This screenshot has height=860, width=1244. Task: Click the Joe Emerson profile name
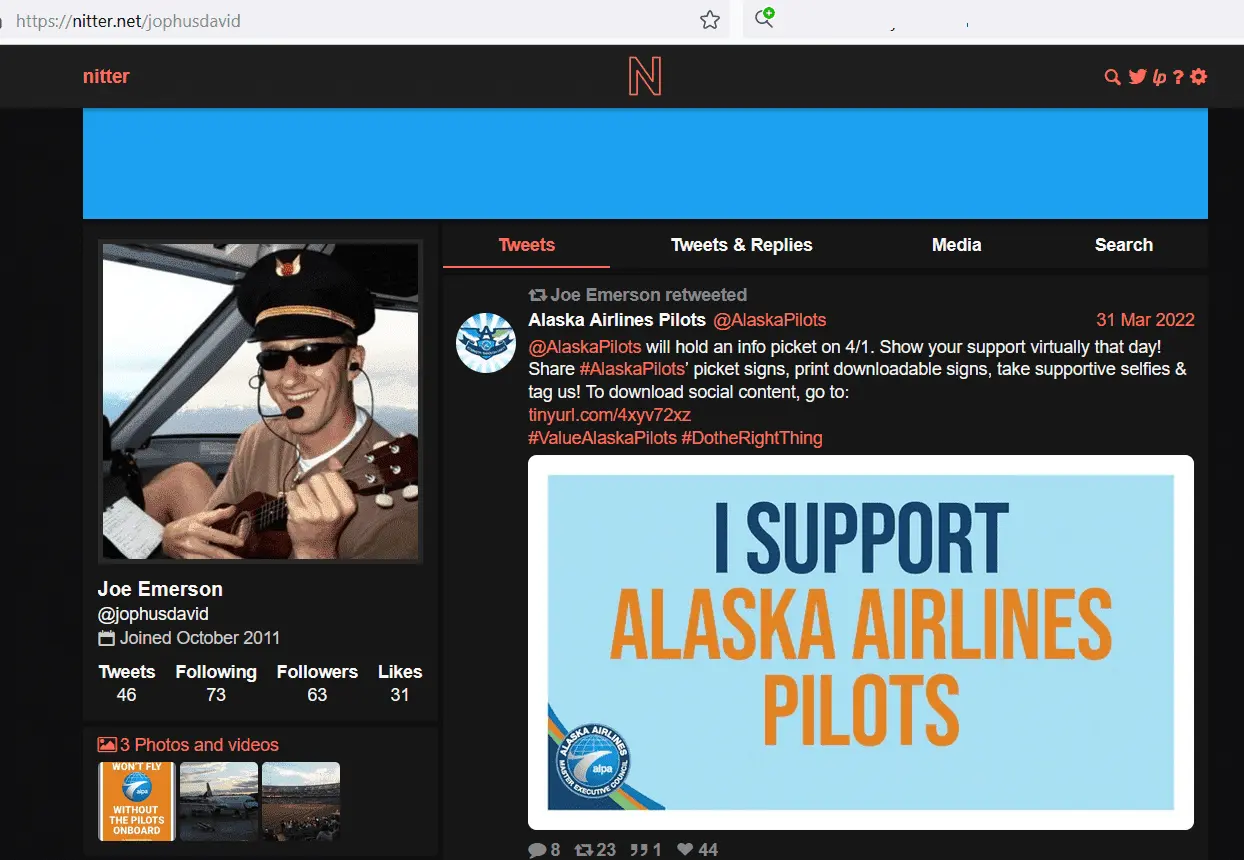tap(160, 589)
